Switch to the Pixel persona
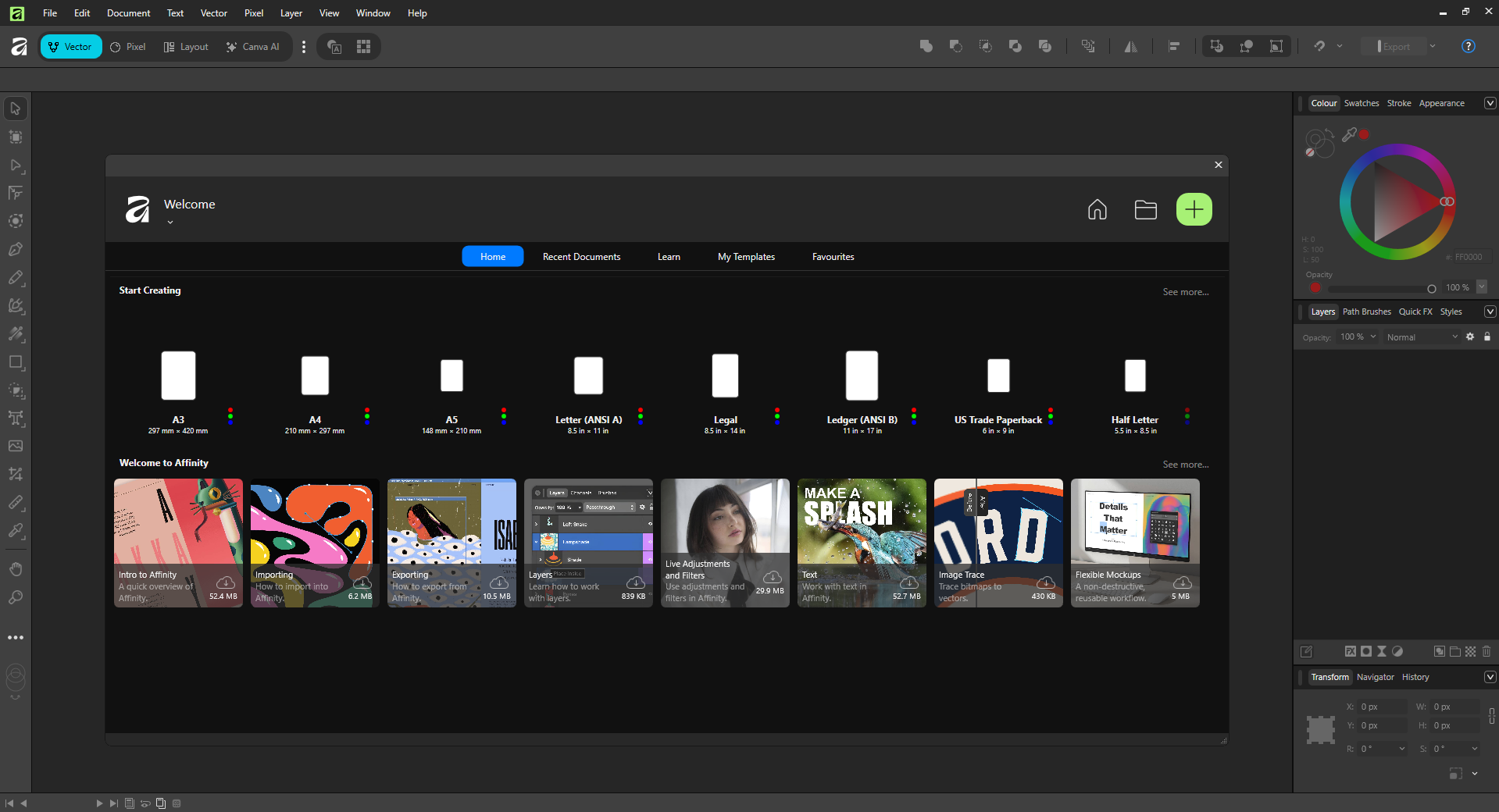The image size is (1499, 812). click(x=128, y=47)
